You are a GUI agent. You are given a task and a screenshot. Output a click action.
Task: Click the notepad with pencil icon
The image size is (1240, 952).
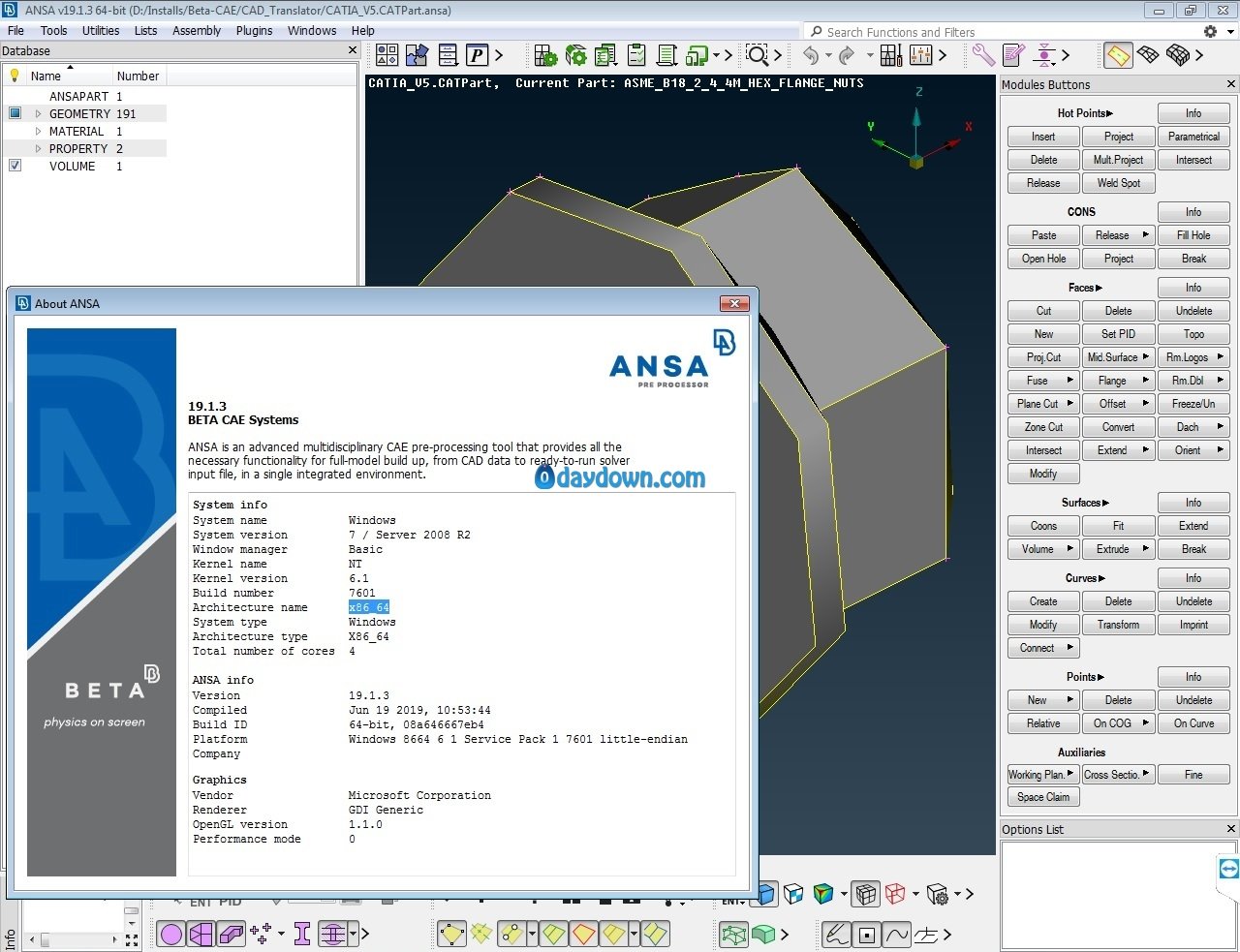[x=1013, y=55]
